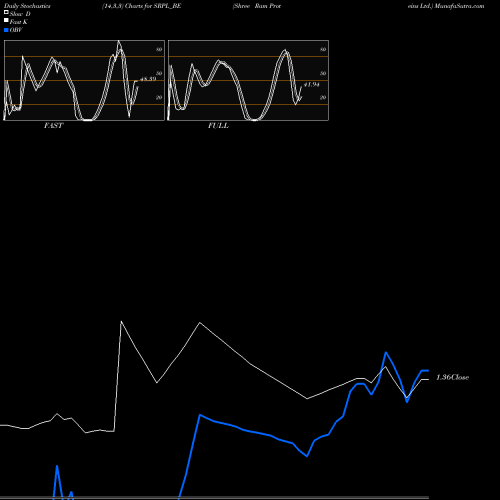Click the Daily Stochastics title text

coord(27,6)
